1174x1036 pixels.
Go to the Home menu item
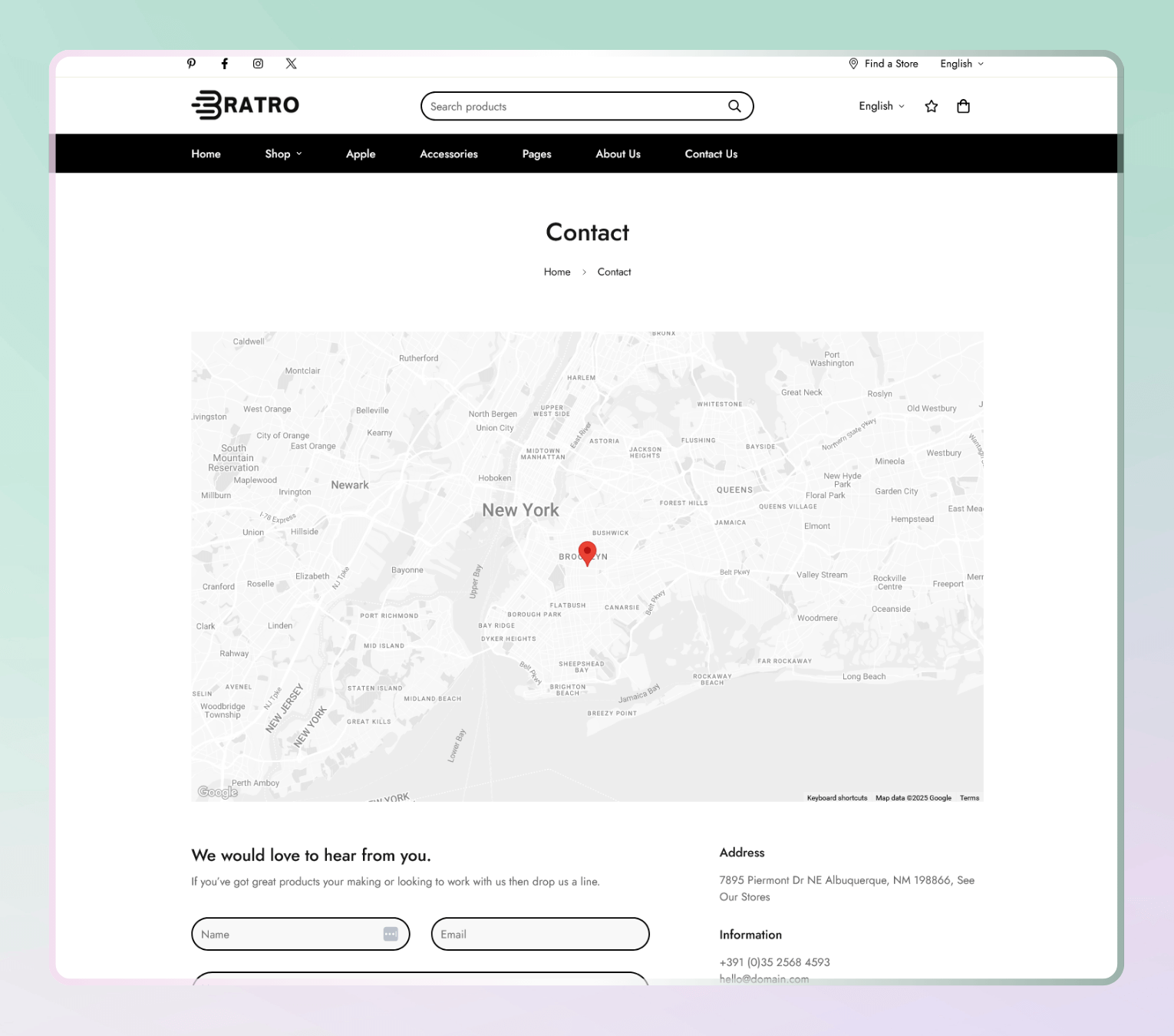[x=206, y=154]
